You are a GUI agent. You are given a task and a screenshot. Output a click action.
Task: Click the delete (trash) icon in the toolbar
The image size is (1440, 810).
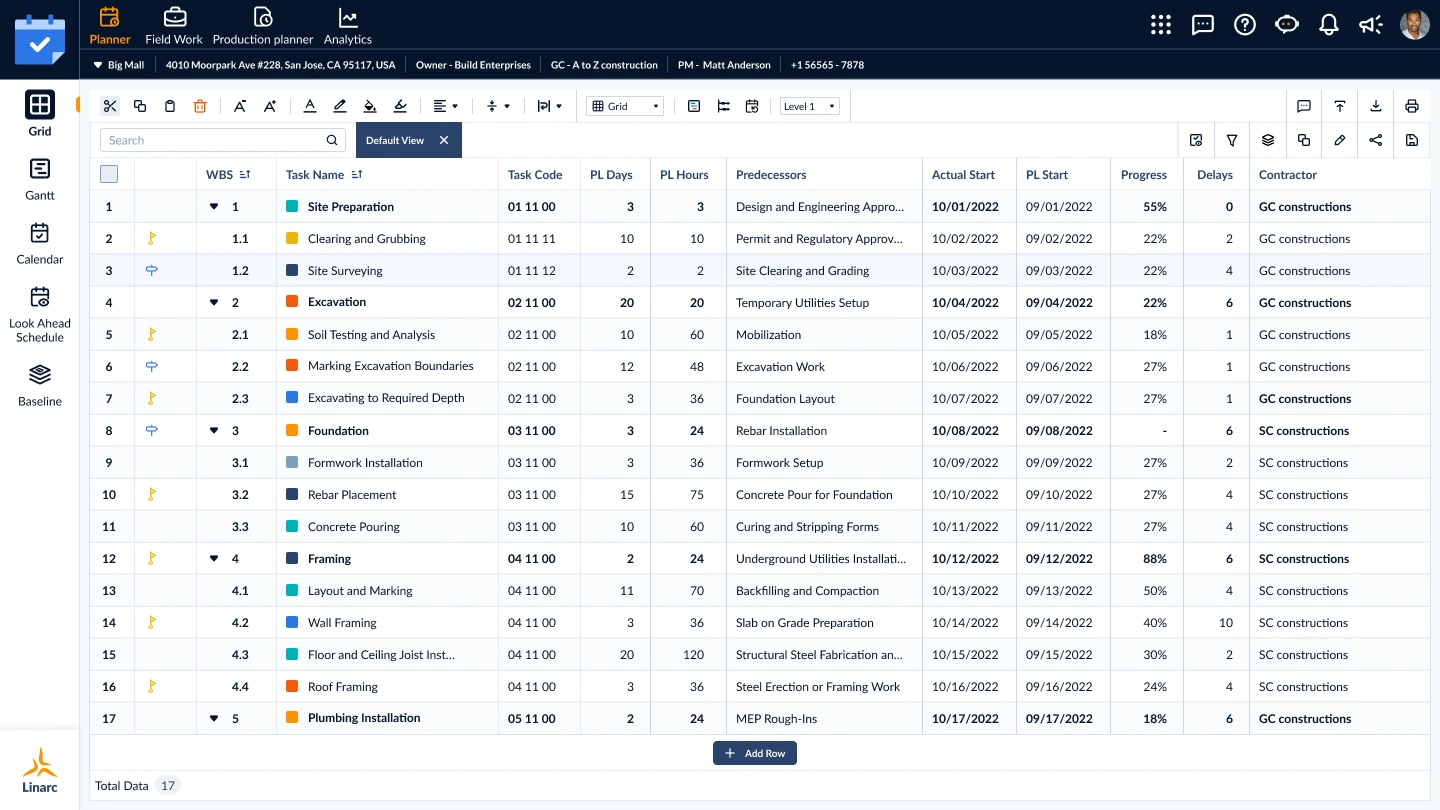coord(200,105)
